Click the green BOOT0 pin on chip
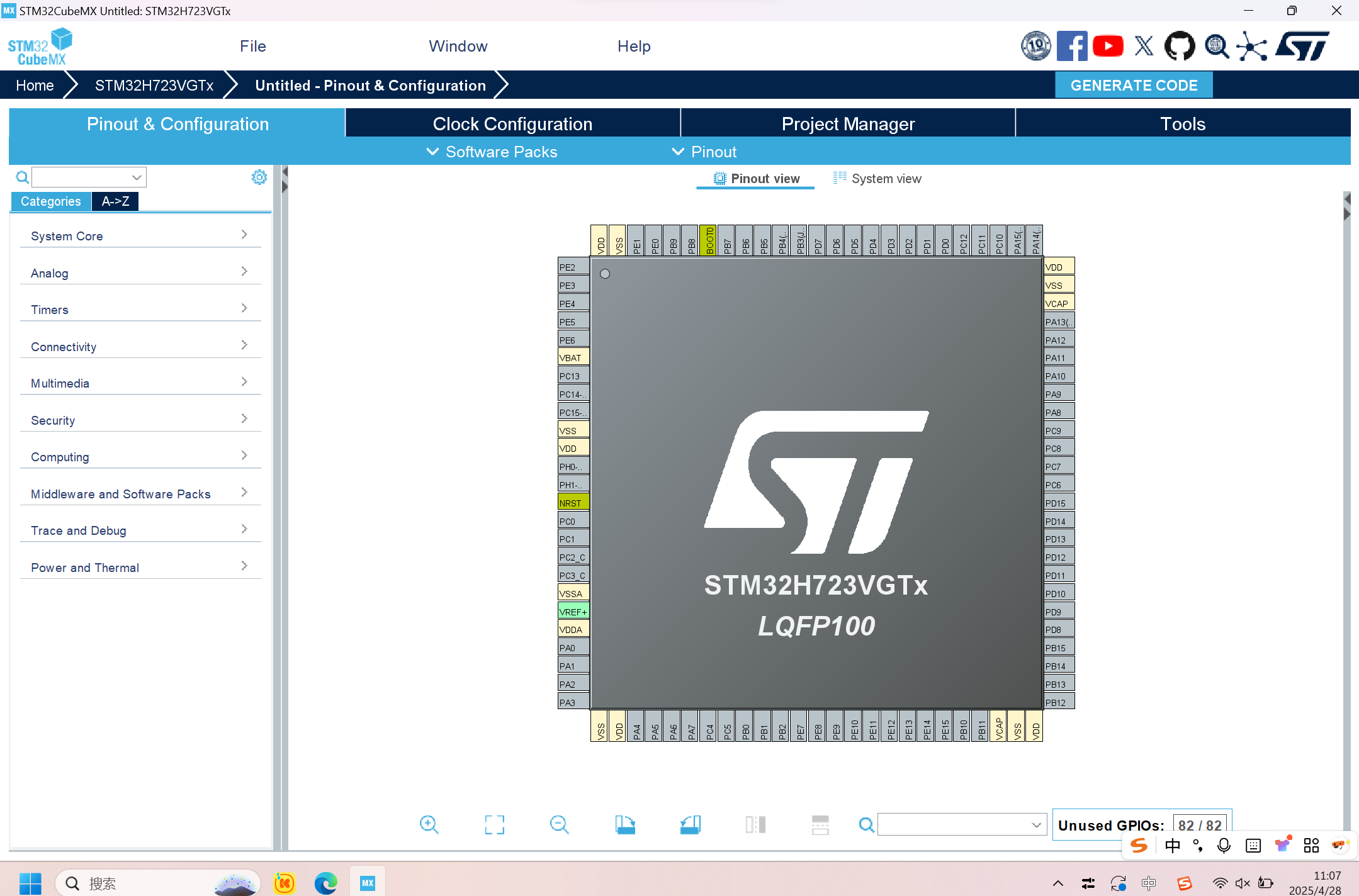 pyautogui.click(x=709, y=240)
